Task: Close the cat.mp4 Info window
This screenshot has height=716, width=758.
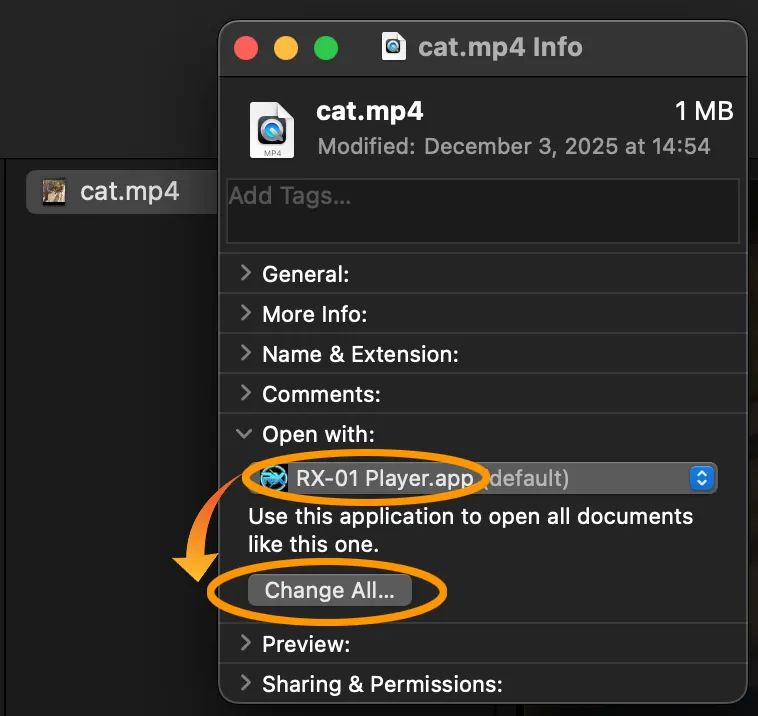Action: click(246, 48)
